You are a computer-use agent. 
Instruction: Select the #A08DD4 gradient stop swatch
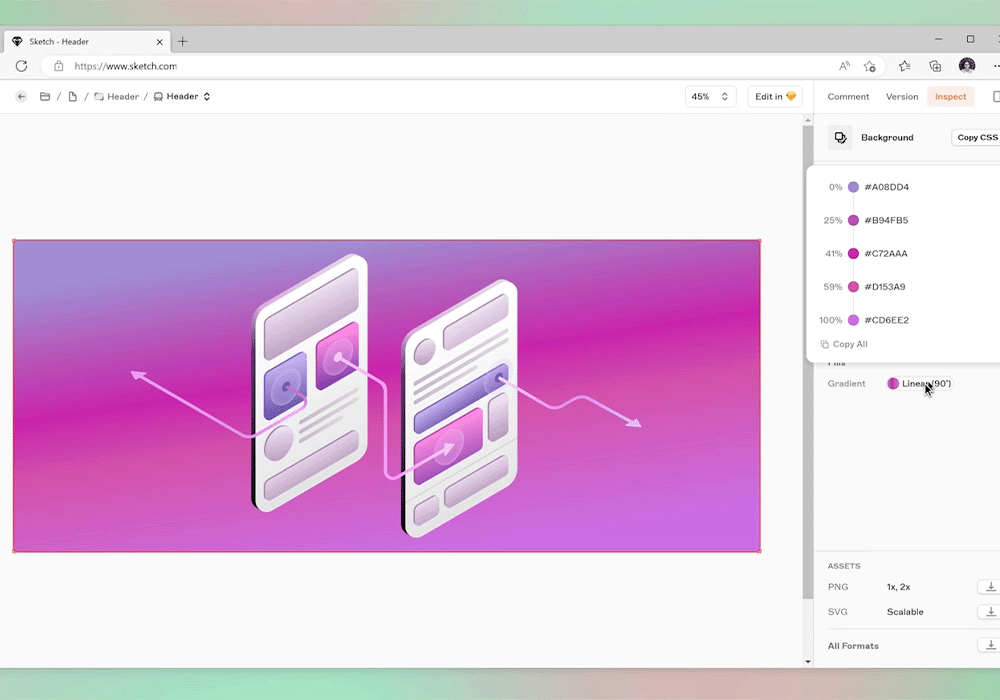853,187
